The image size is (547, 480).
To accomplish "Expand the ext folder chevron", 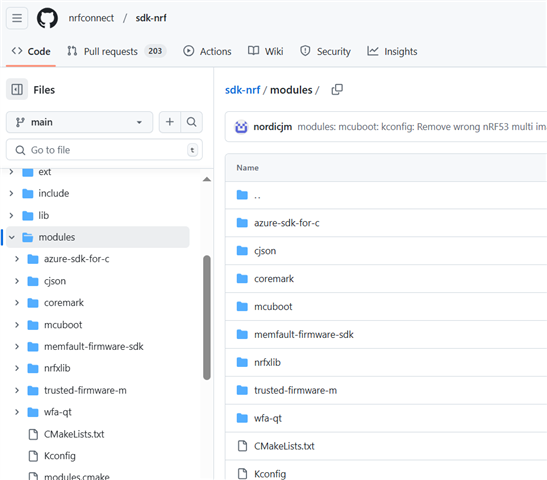I will [x=12, y=172].
